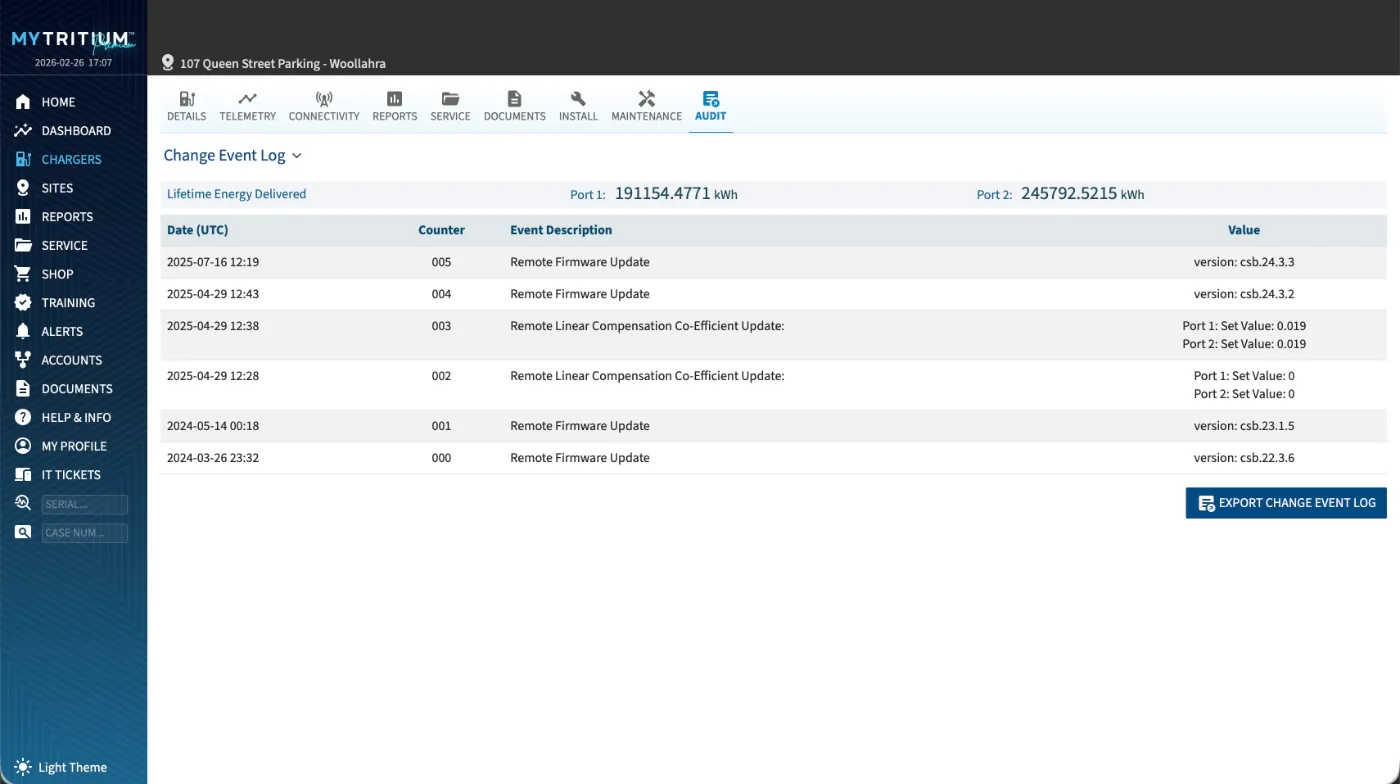
Task: Click the Accounts hierarchy icon
Action: 23,360
